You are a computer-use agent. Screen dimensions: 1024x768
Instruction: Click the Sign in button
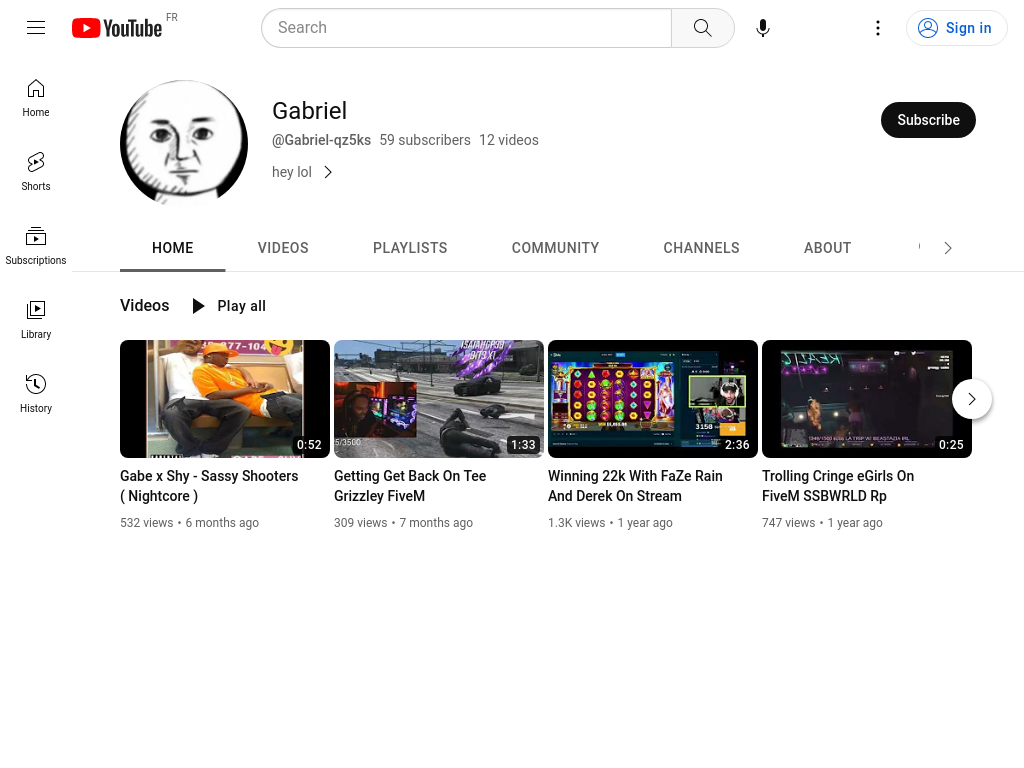[956, 28]
